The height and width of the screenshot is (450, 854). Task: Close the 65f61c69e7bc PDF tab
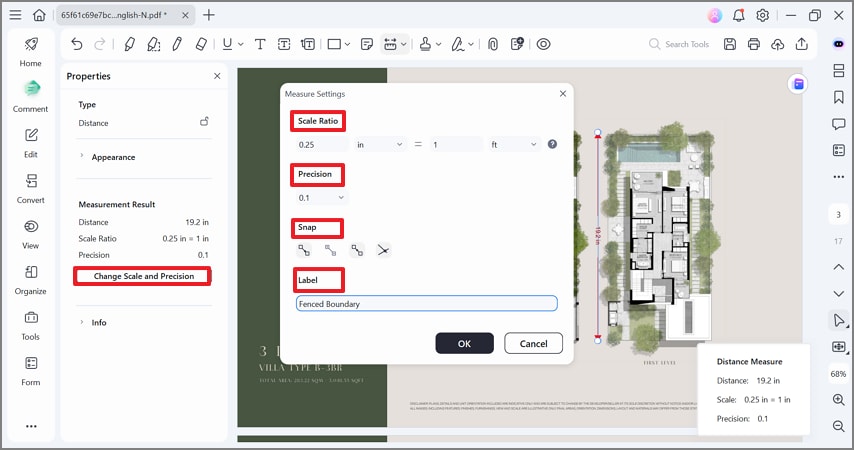(x=185, y=15)
